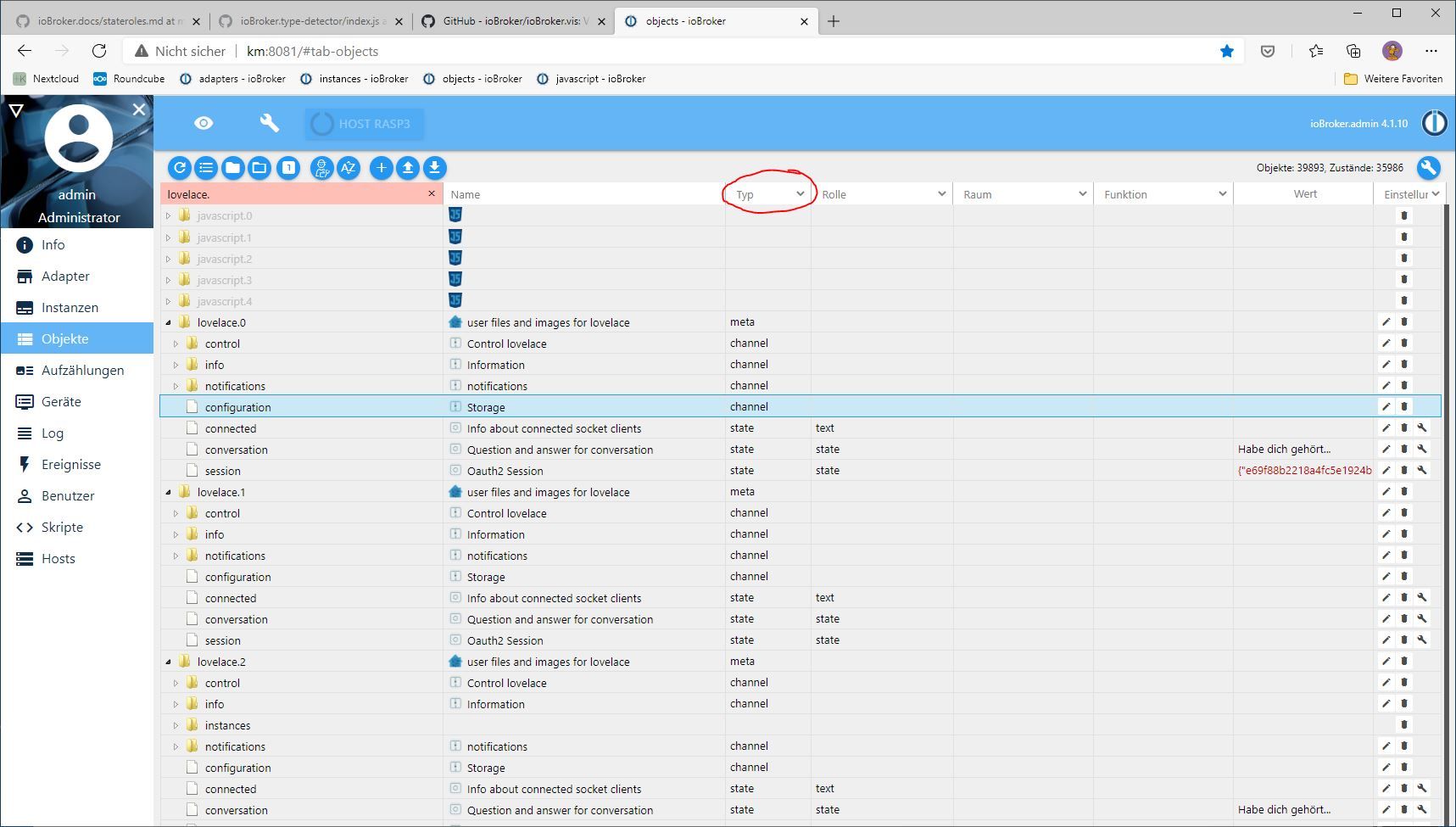Click the browser favorite star icon

1226,51
